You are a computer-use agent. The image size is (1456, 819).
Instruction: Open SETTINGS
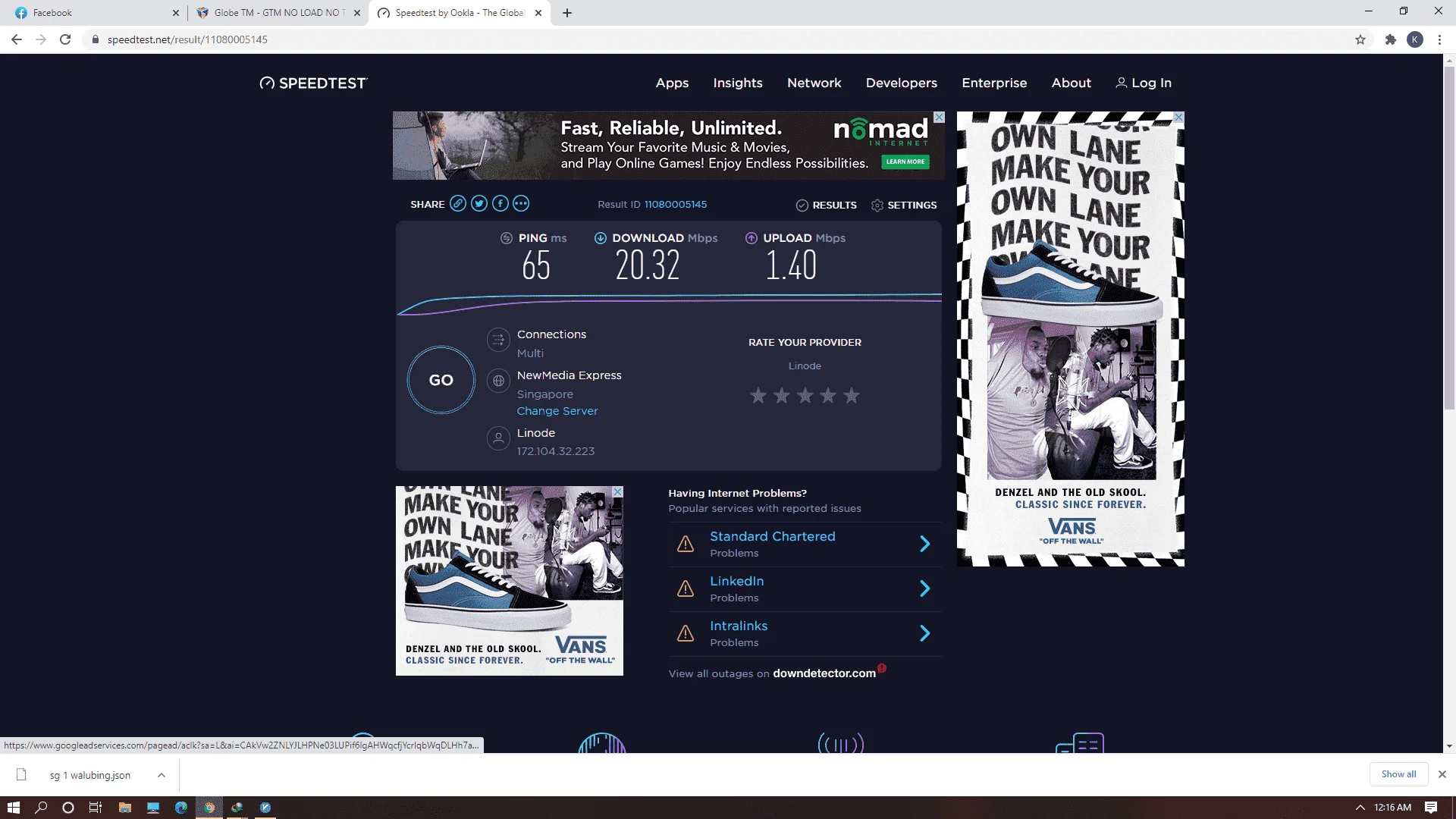coord(904,205)
